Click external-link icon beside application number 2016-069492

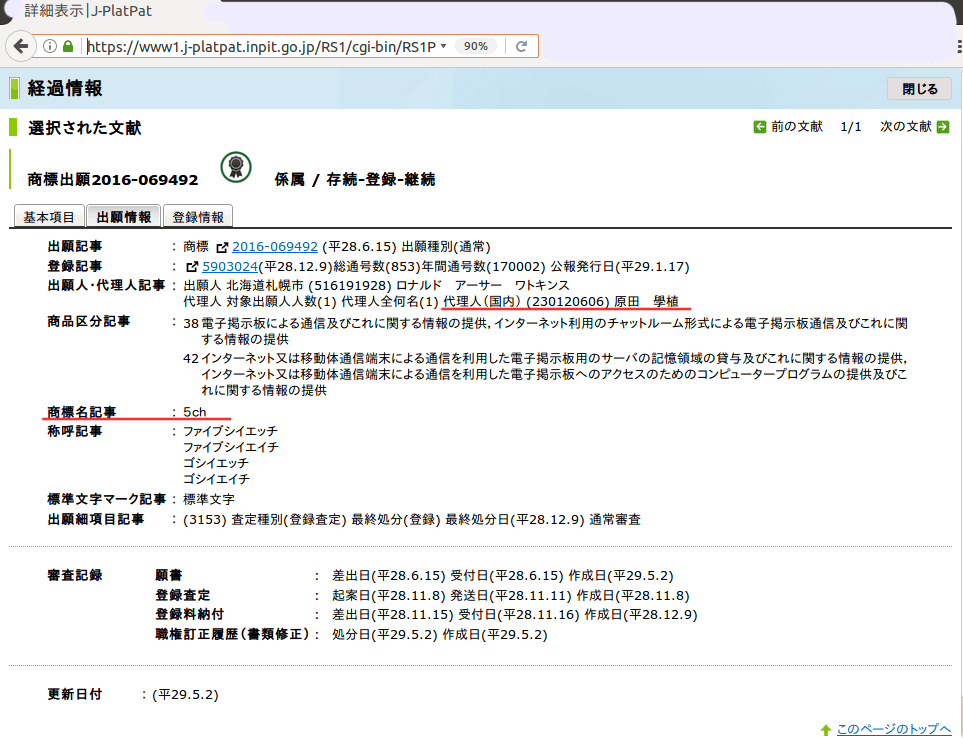(x=222, y=247)
